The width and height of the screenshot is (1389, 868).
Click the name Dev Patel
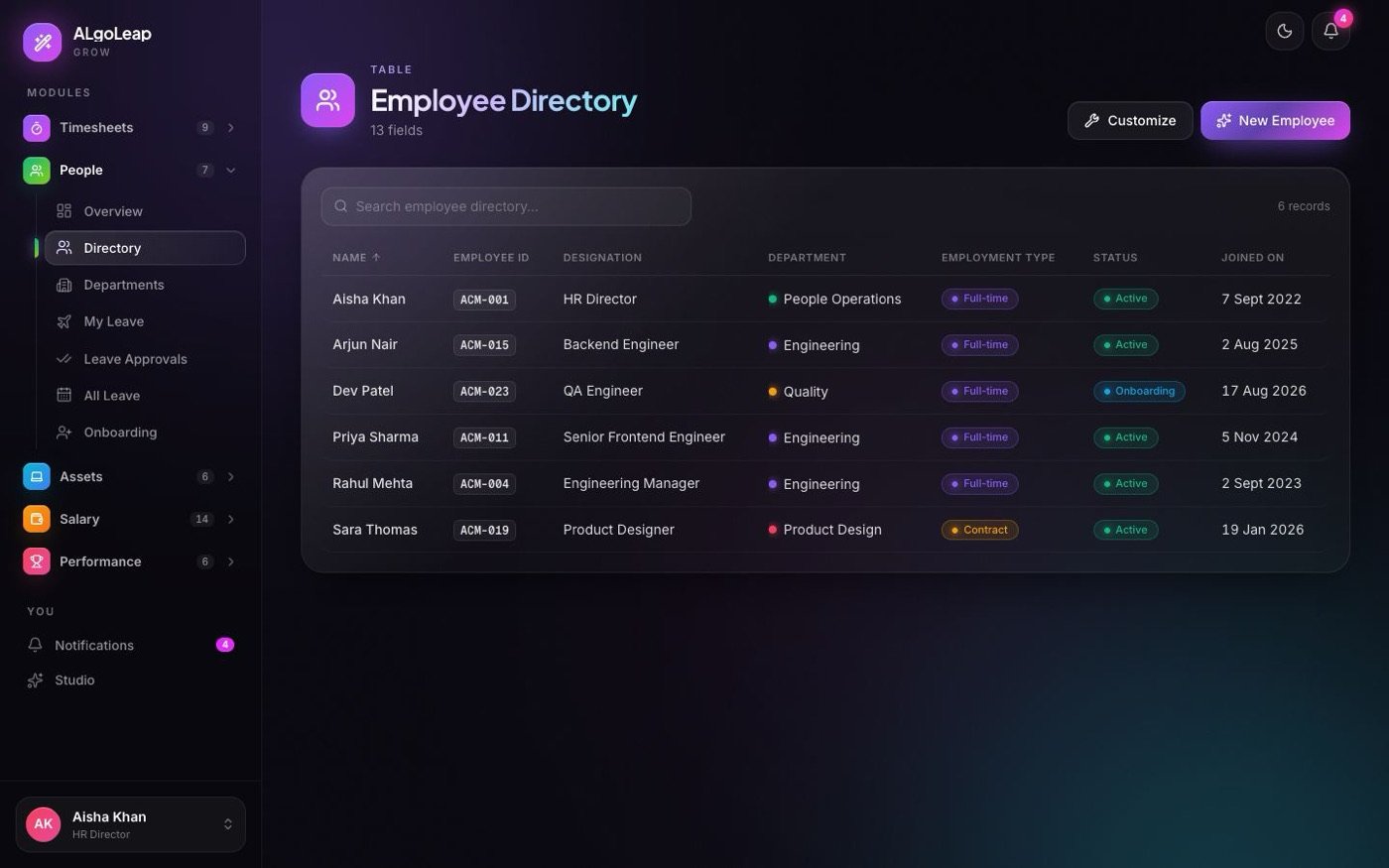(x=363, y=391)
